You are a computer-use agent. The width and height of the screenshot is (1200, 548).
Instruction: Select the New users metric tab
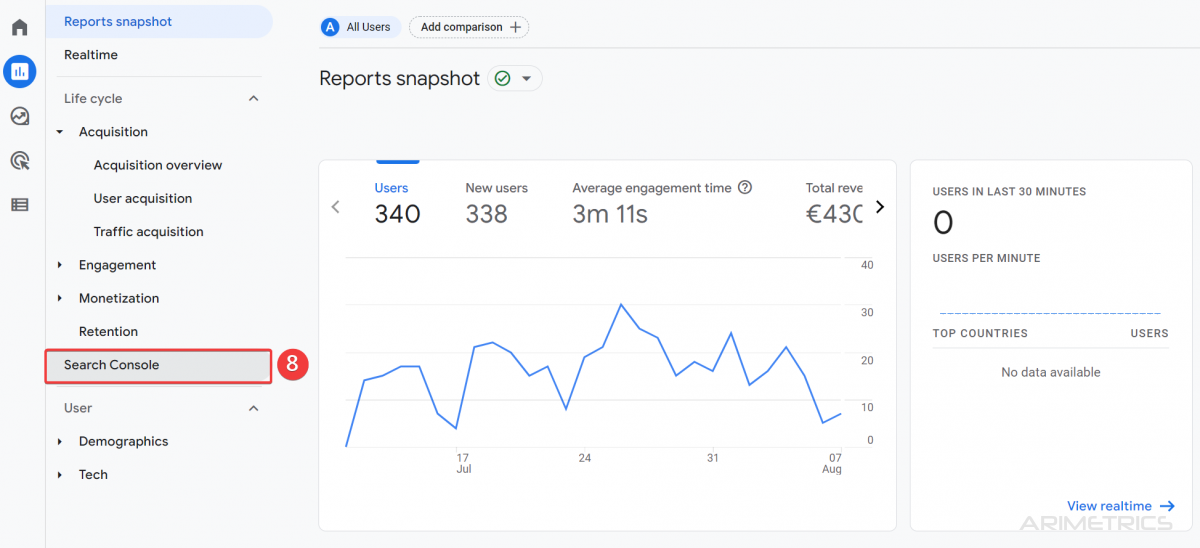pyautogui.click(x=497, y=202)
